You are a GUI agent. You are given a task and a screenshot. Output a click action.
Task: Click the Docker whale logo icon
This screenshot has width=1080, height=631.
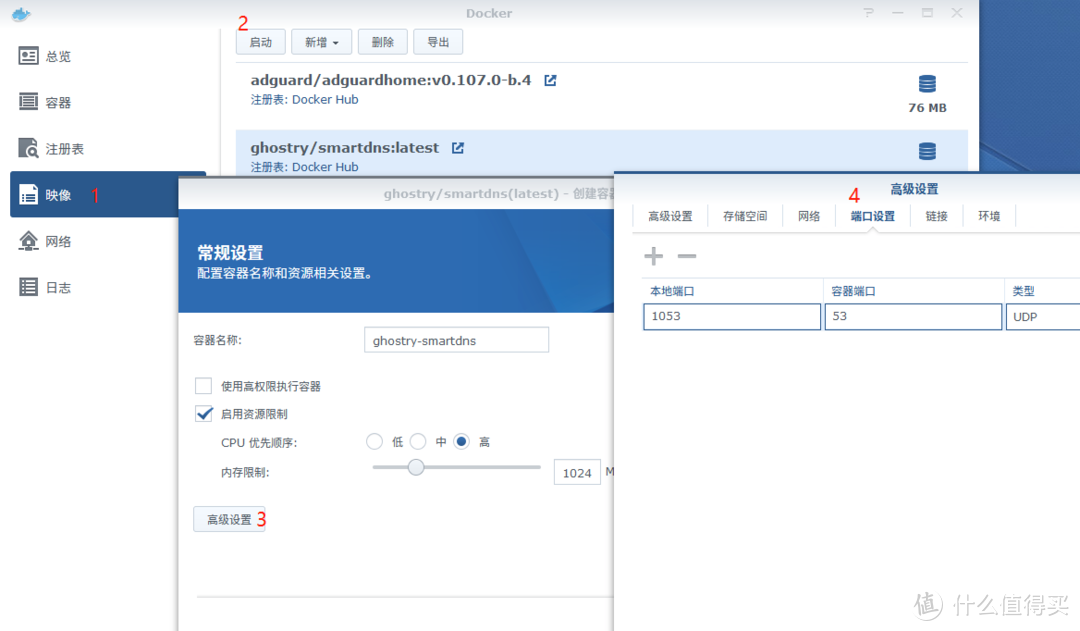21,13
